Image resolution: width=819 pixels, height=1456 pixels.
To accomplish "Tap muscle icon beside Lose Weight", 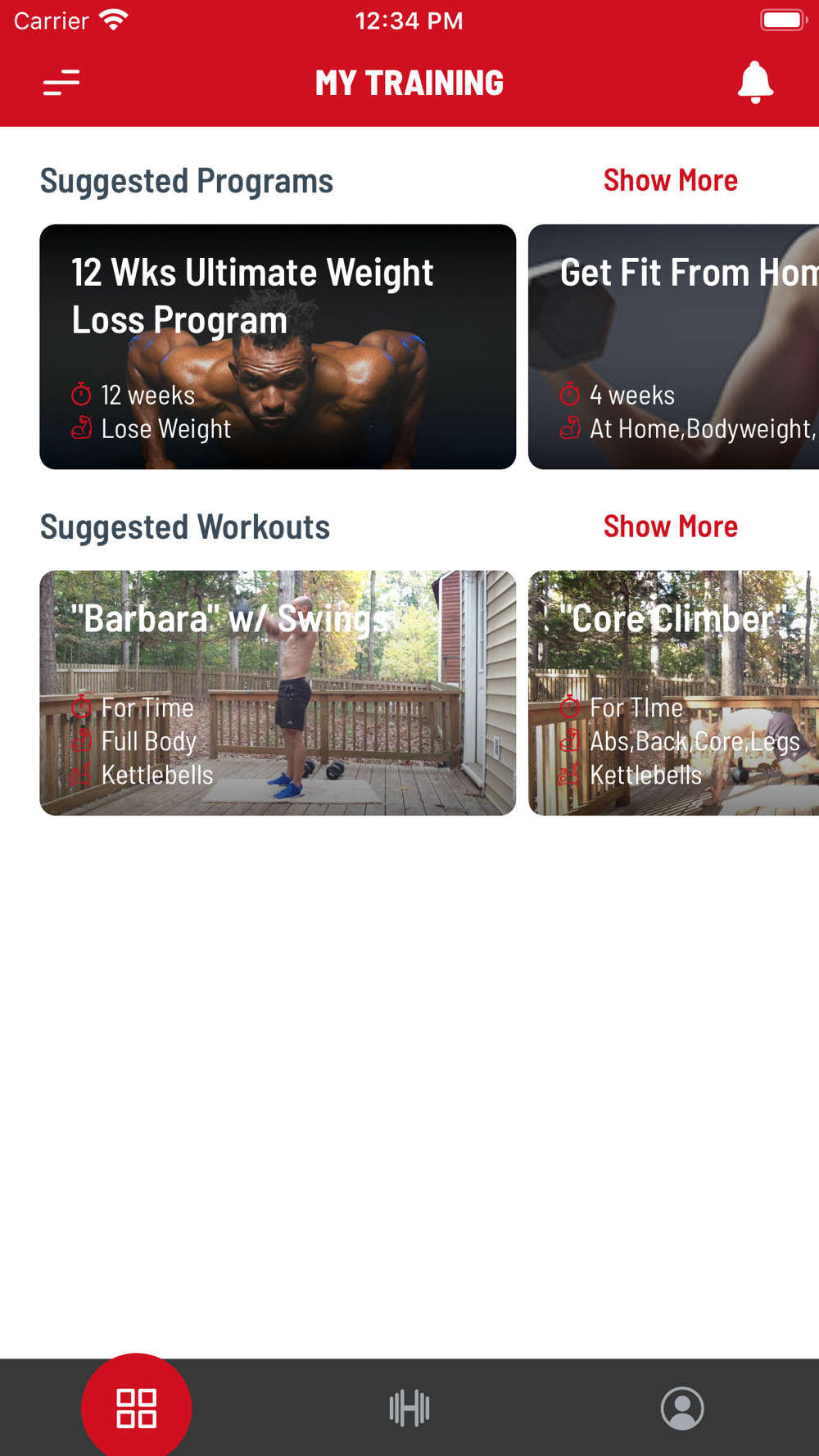I will click(81, 427).
